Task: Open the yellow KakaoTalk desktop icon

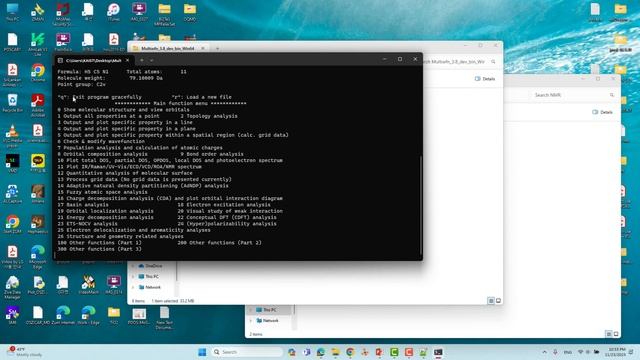Action: [38, 163]
